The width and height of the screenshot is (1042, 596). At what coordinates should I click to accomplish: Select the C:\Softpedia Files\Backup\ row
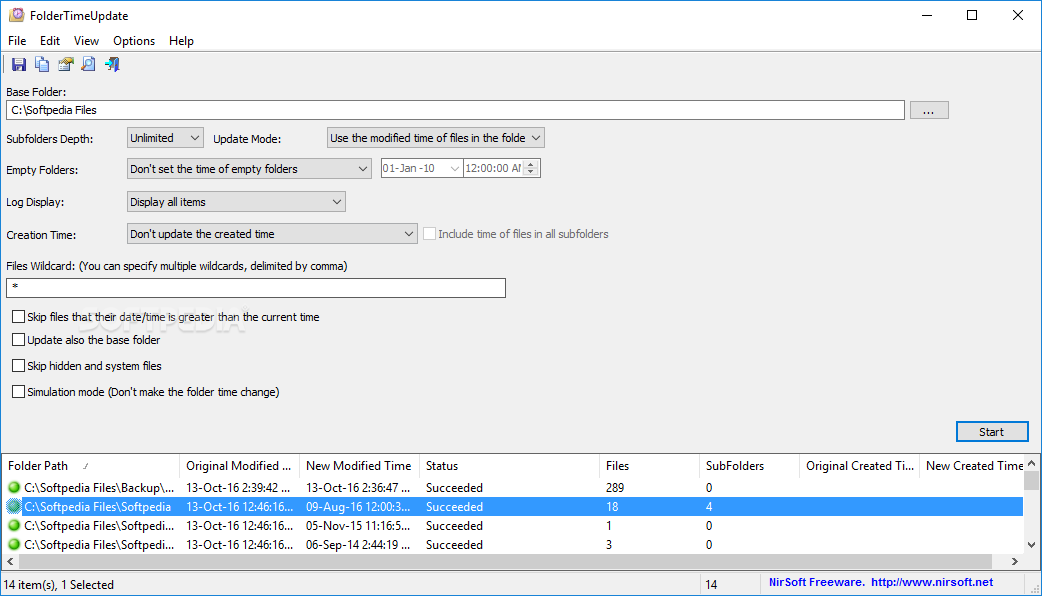[x=512, y=488]
